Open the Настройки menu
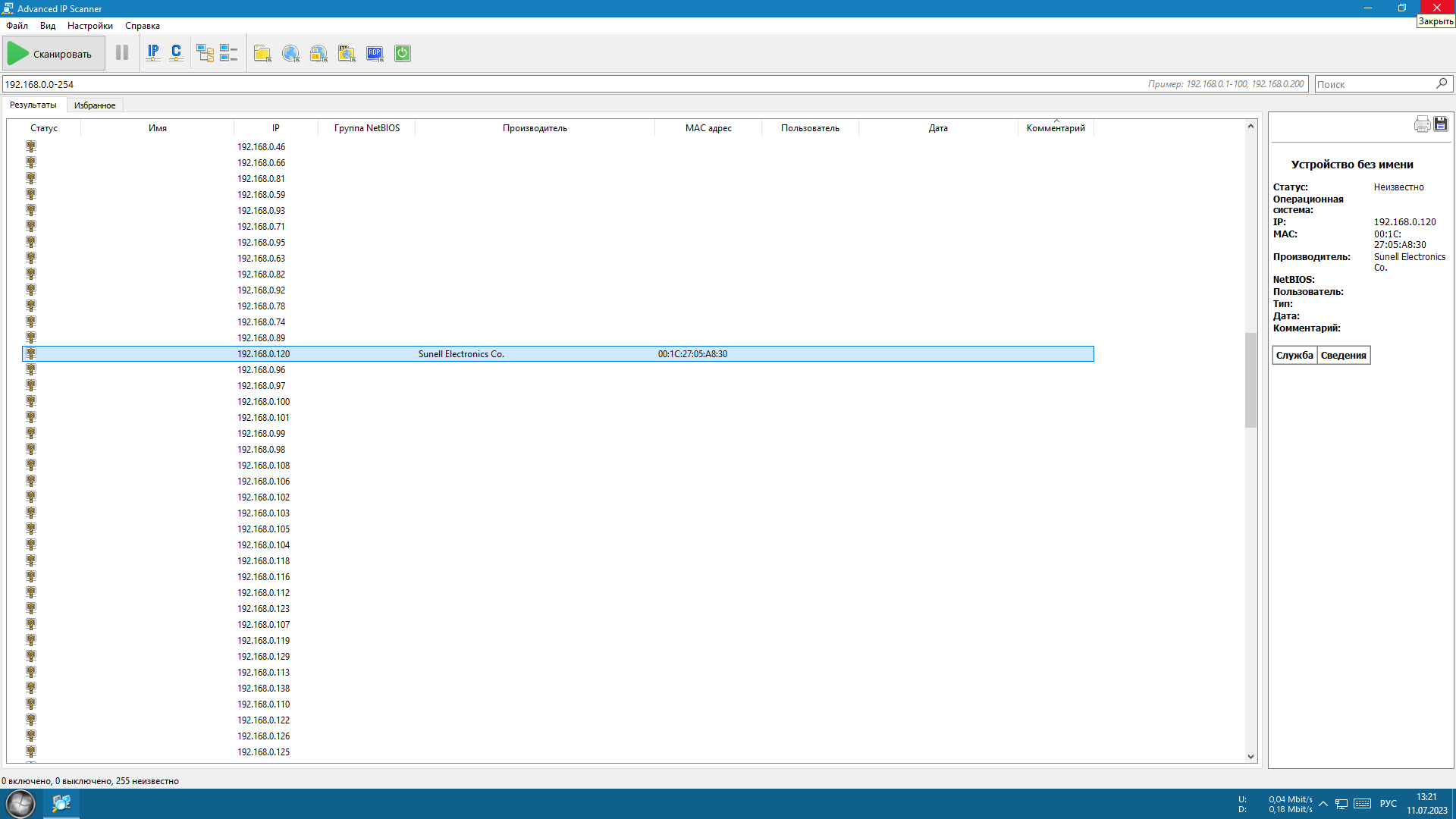1456x819 pixels. click(89, 26)
